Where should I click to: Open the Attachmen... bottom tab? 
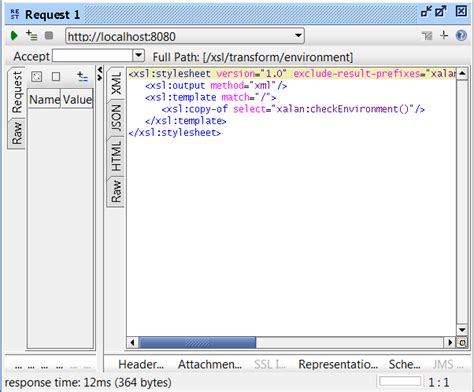(210, 364)
